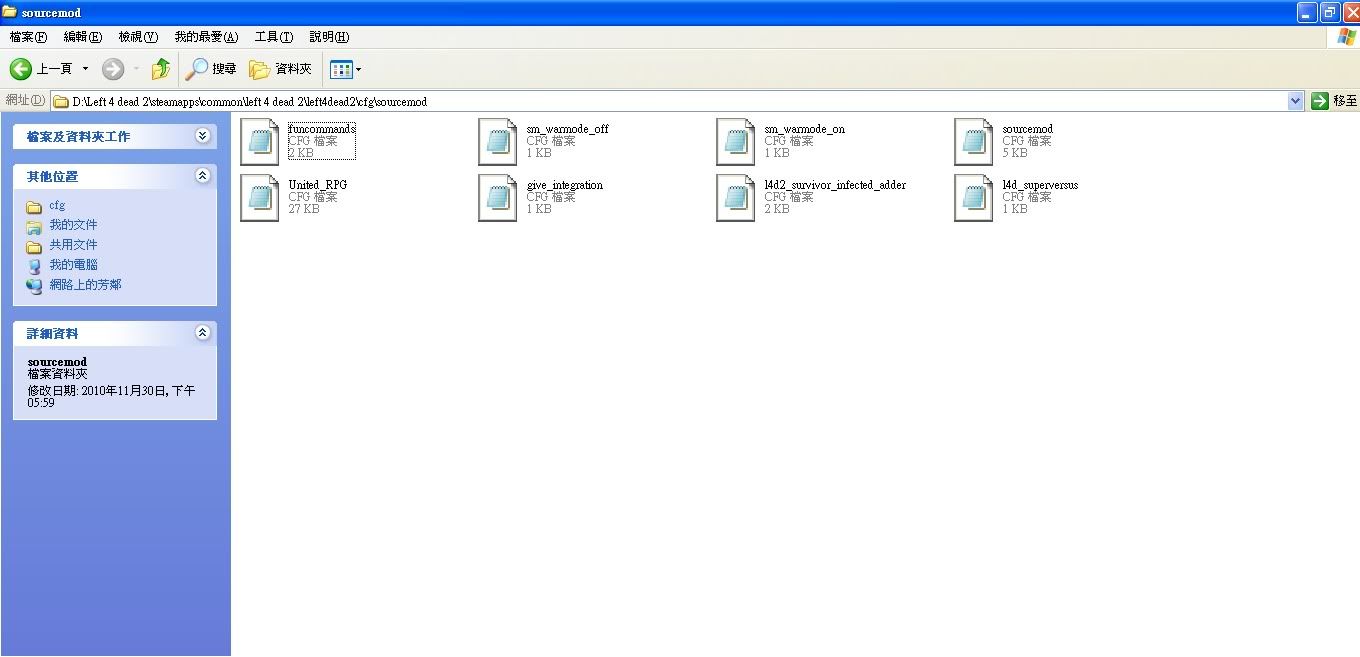Image resolution: width=1360 pixels, height=657 pixels.
Task: Collapse the Other Places (其他位置) panel
Action: click(x=203, y=176)
